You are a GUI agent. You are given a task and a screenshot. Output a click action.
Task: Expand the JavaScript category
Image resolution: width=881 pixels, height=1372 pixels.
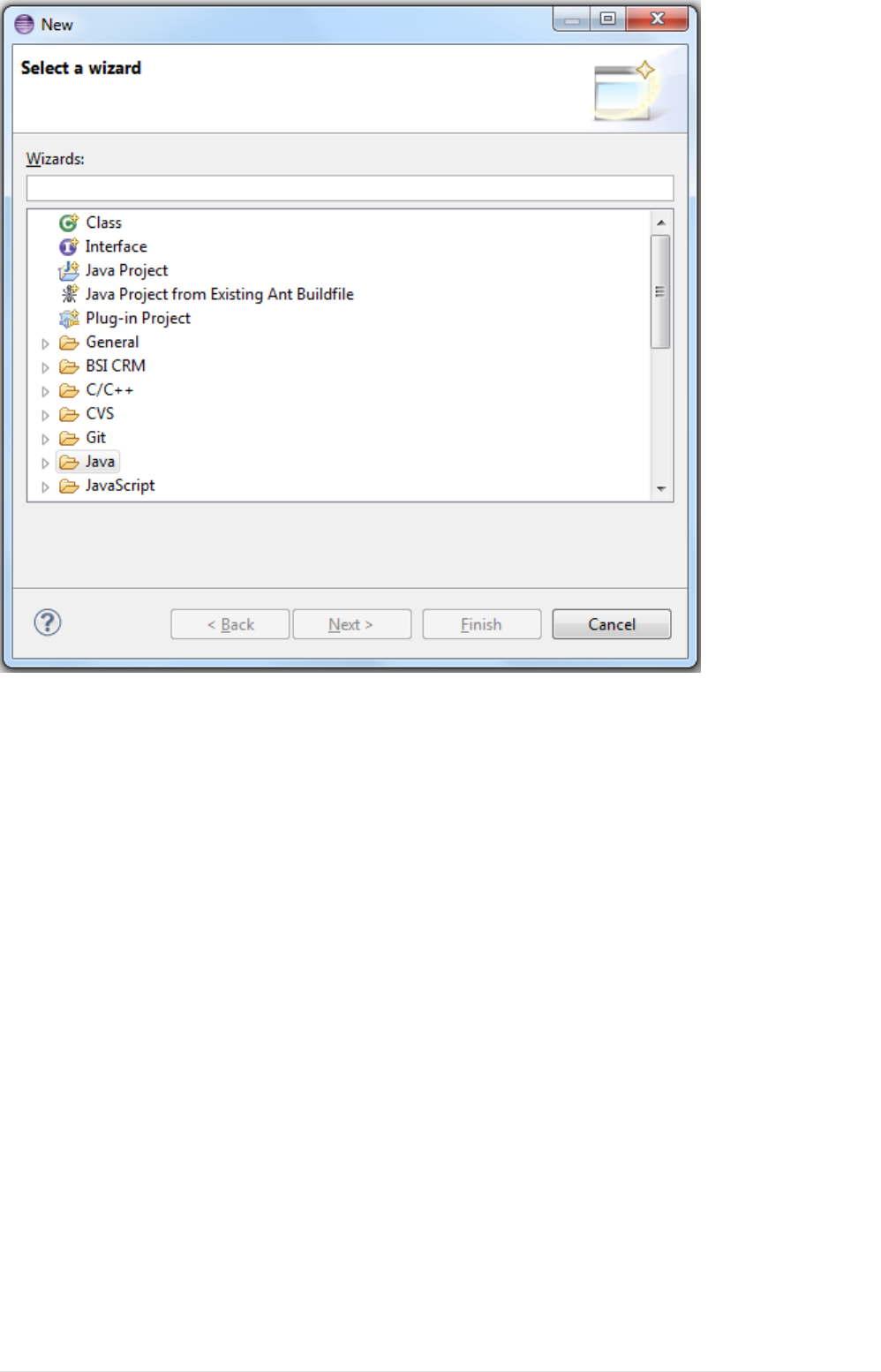45,486
